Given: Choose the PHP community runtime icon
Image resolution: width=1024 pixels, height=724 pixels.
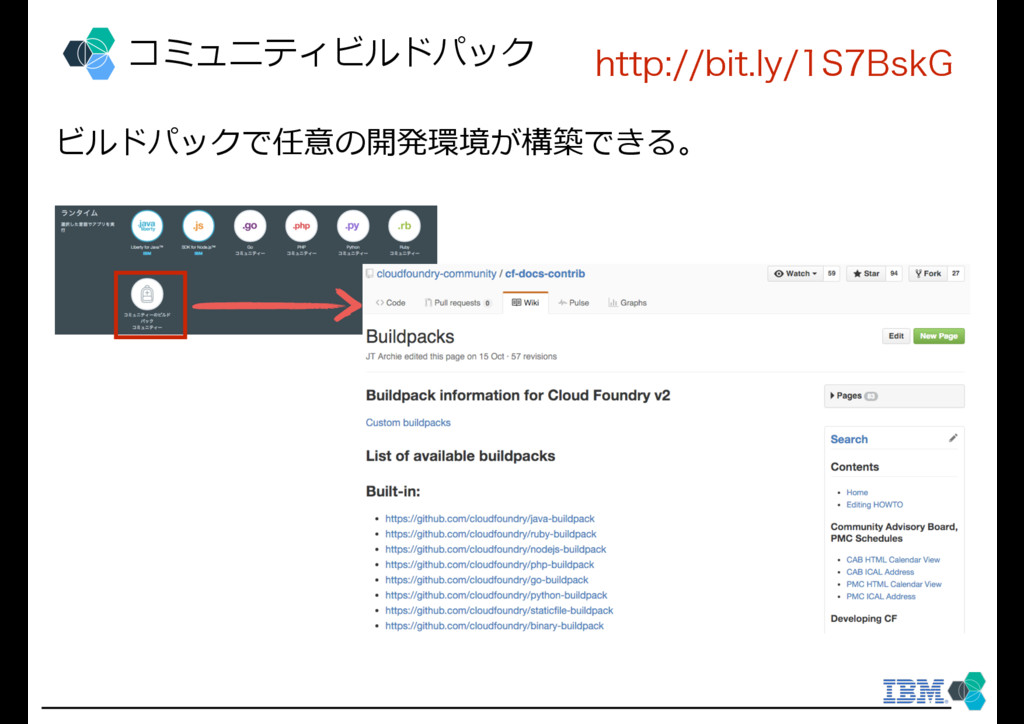Looking at the screenshot, I should pos(301,226).
